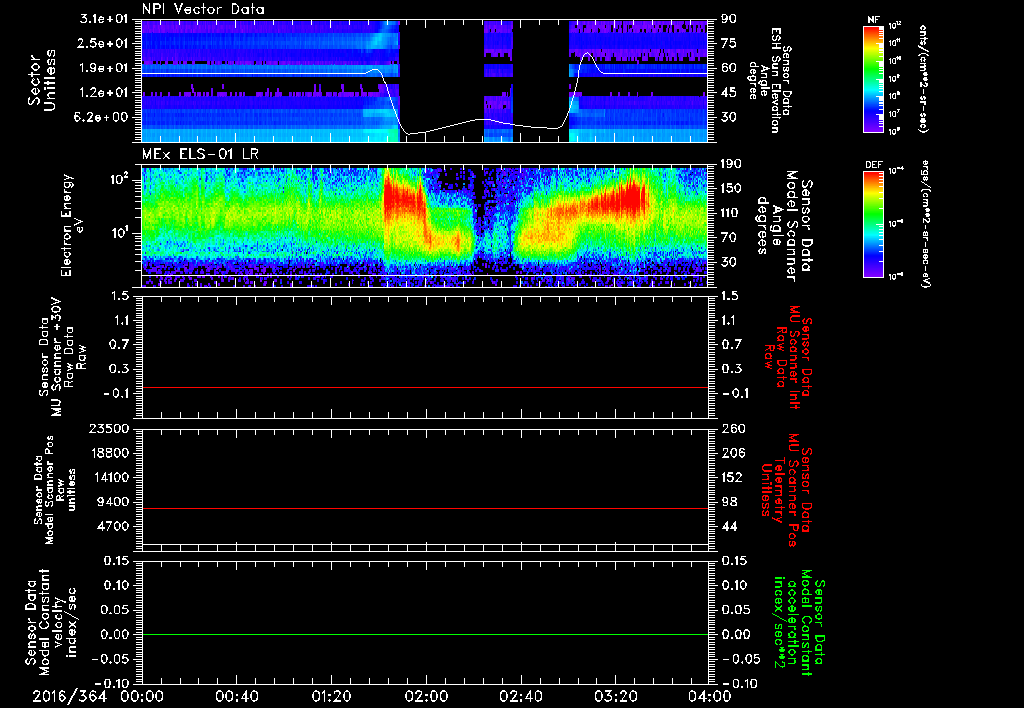
Task: Click the '3.1e+01' sector tick label
Action: pyautogui.click(x=103, y=19)
